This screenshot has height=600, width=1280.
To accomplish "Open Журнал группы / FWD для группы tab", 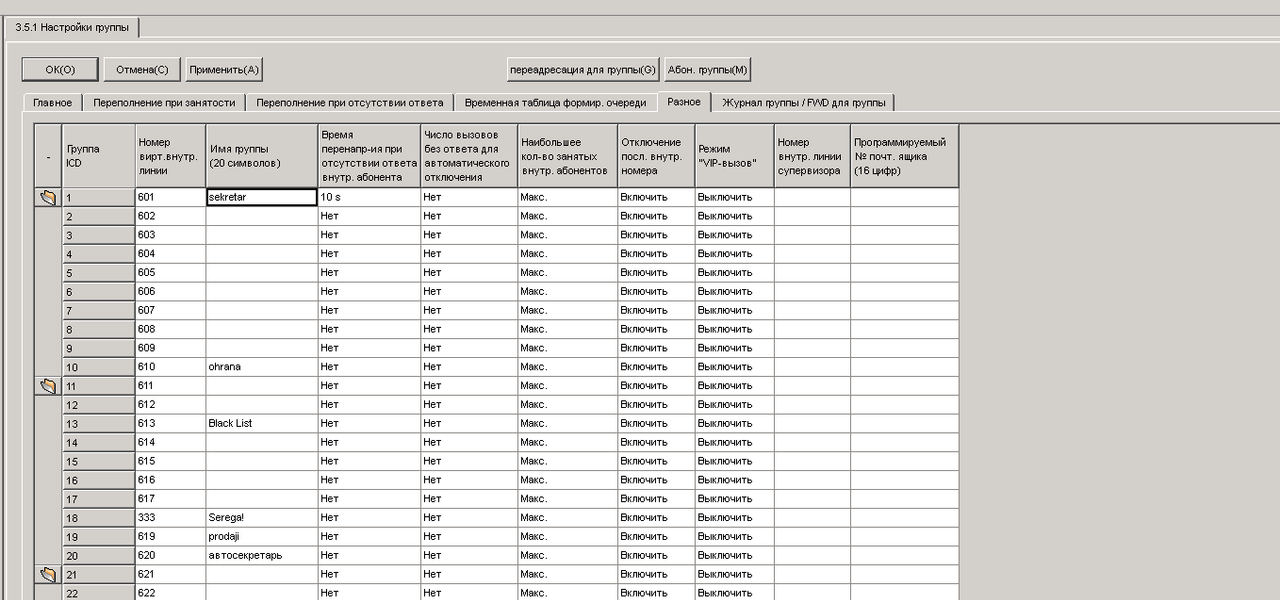I will tap(803, 102).
